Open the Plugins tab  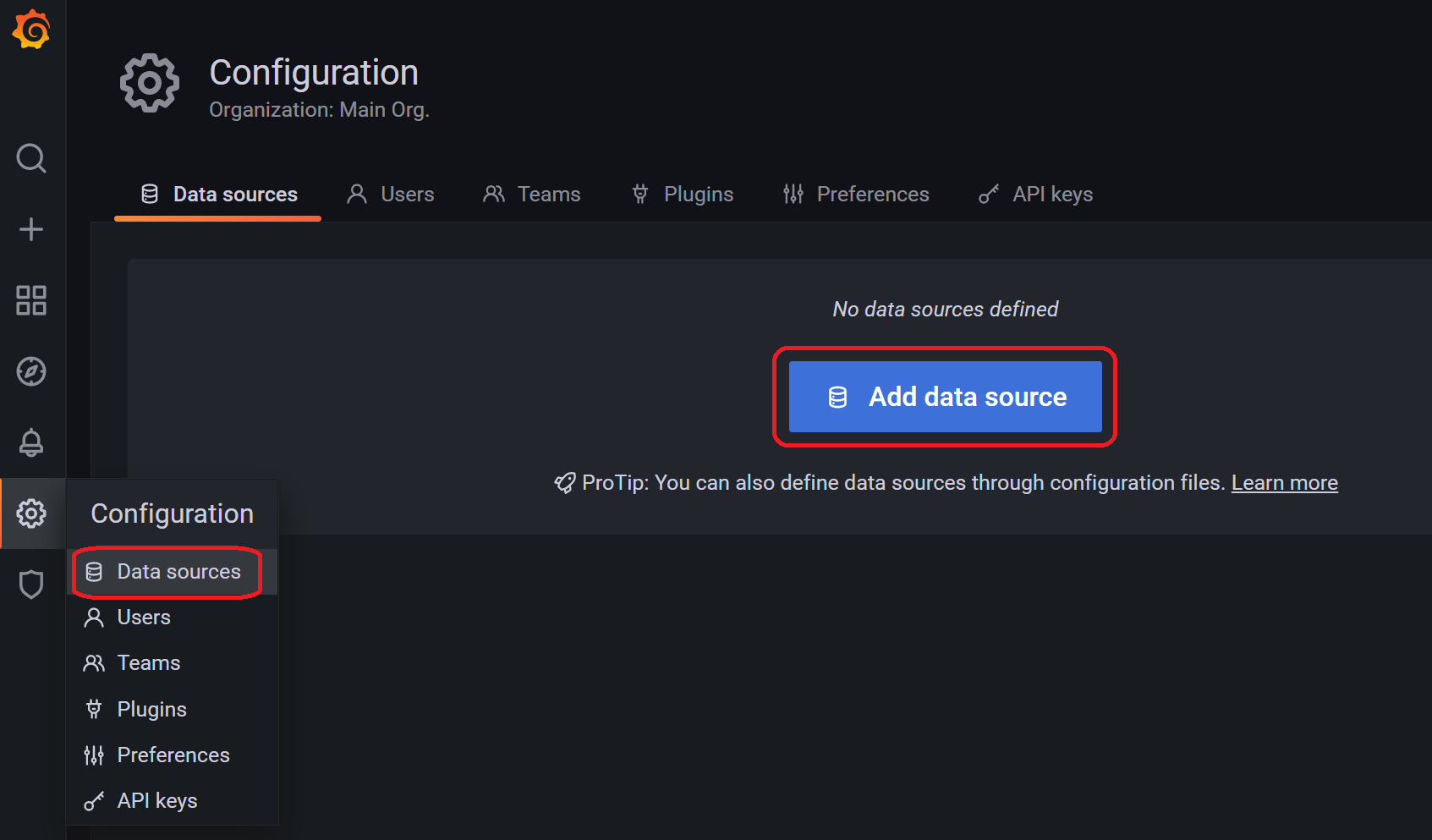coord(682,194)
